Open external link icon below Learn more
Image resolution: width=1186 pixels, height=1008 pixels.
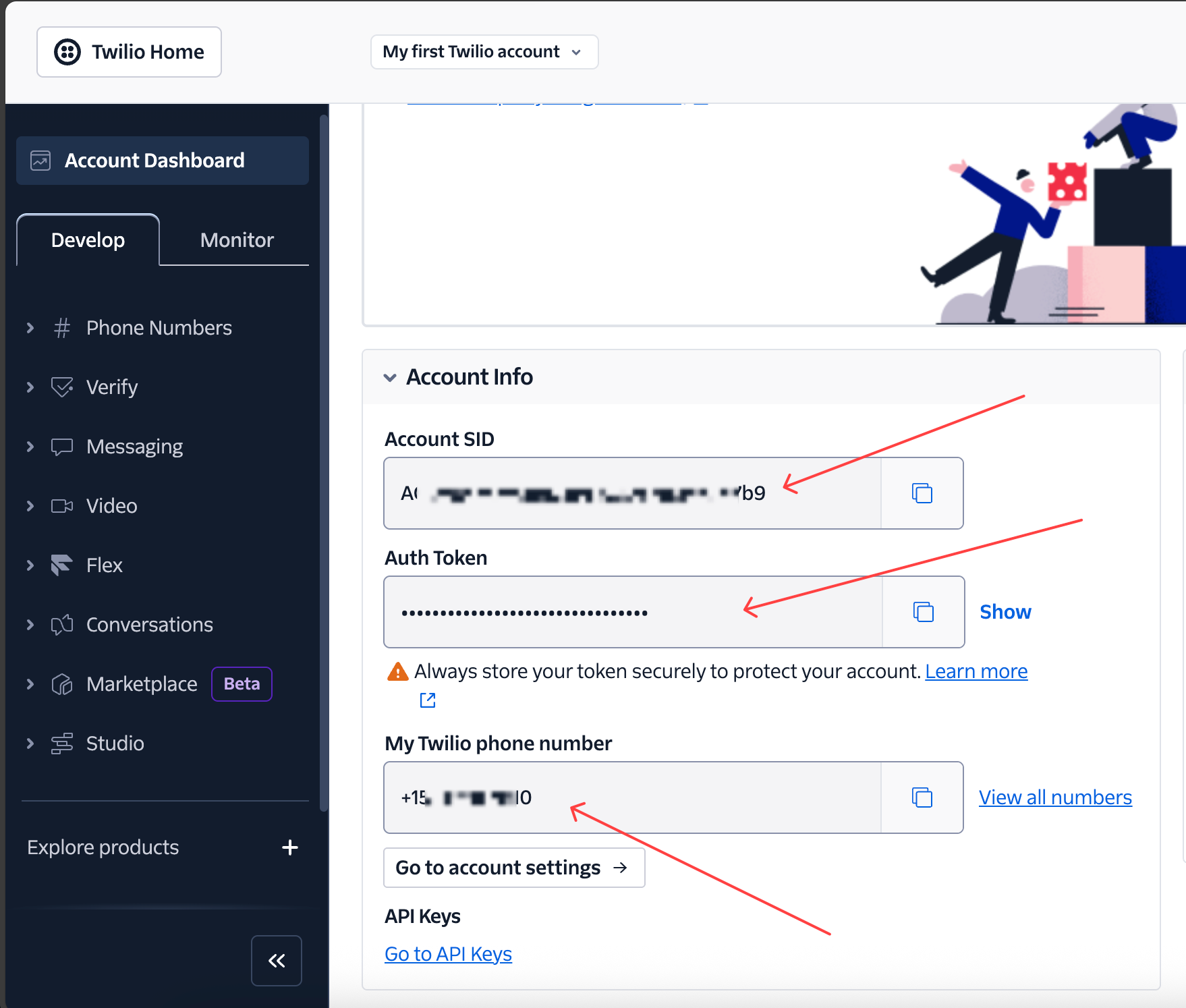pos(428,700)
